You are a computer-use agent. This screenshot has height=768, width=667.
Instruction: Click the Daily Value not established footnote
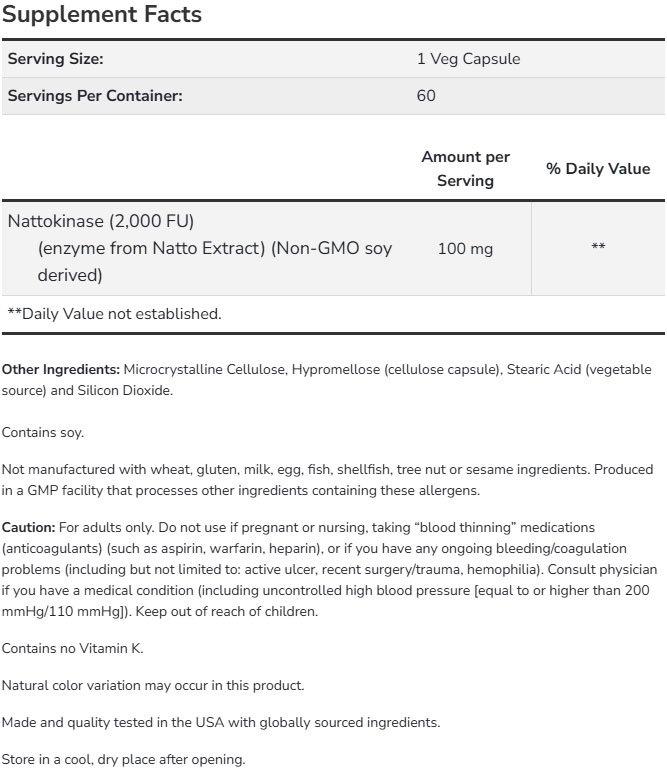point(114,314)
